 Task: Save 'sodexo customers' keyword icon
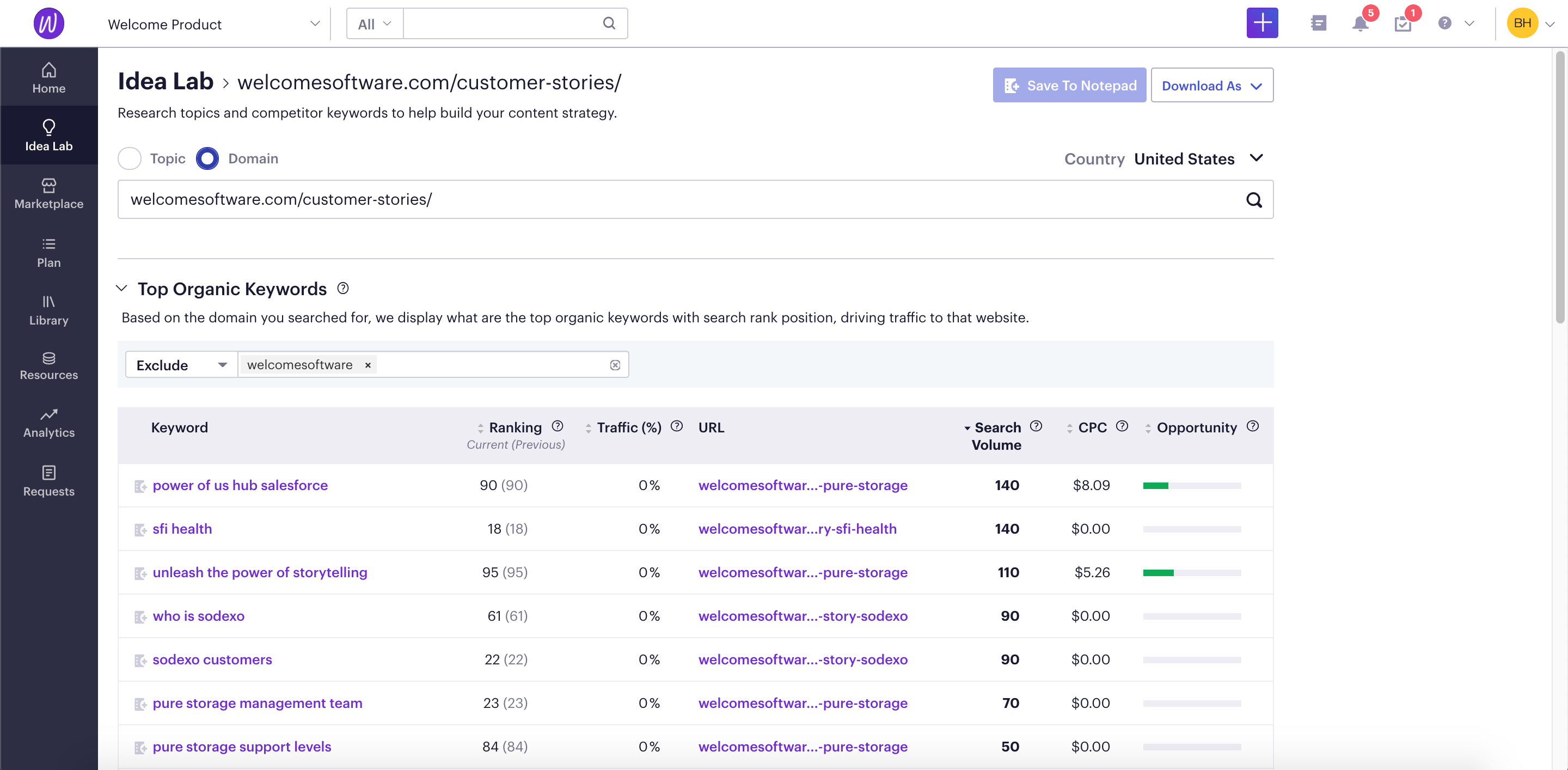[x=140, y=660]
